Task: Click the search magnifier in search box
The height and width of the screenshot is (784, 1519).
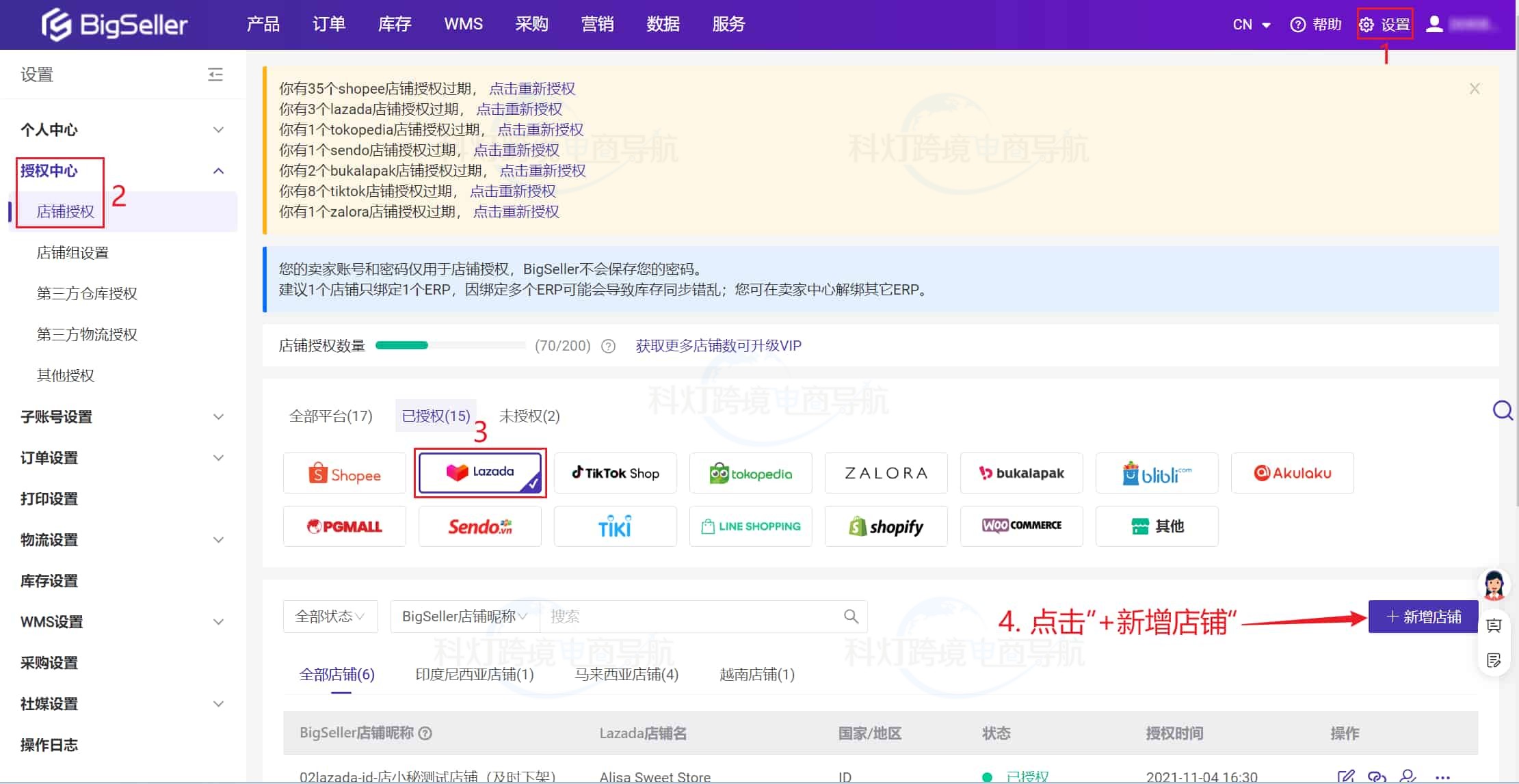Action: click(x=851, y=617)
